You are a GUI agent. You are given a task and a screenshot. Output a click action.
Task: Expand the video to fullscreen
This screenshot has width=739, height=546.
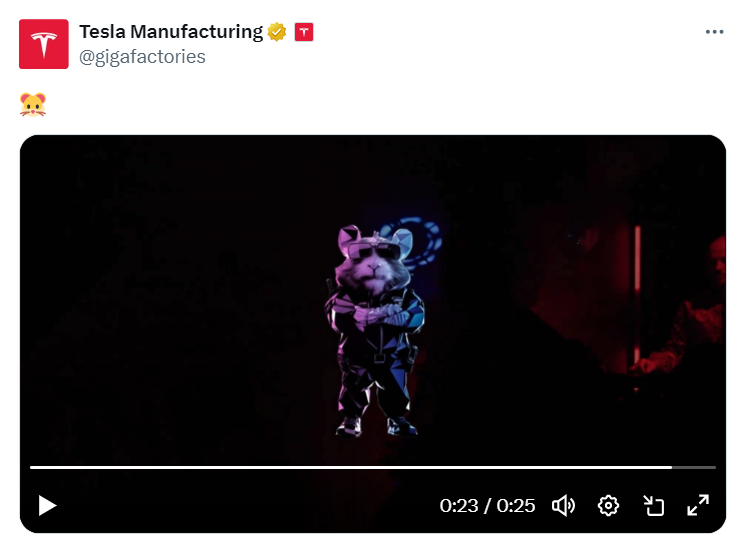coord(698,505)
